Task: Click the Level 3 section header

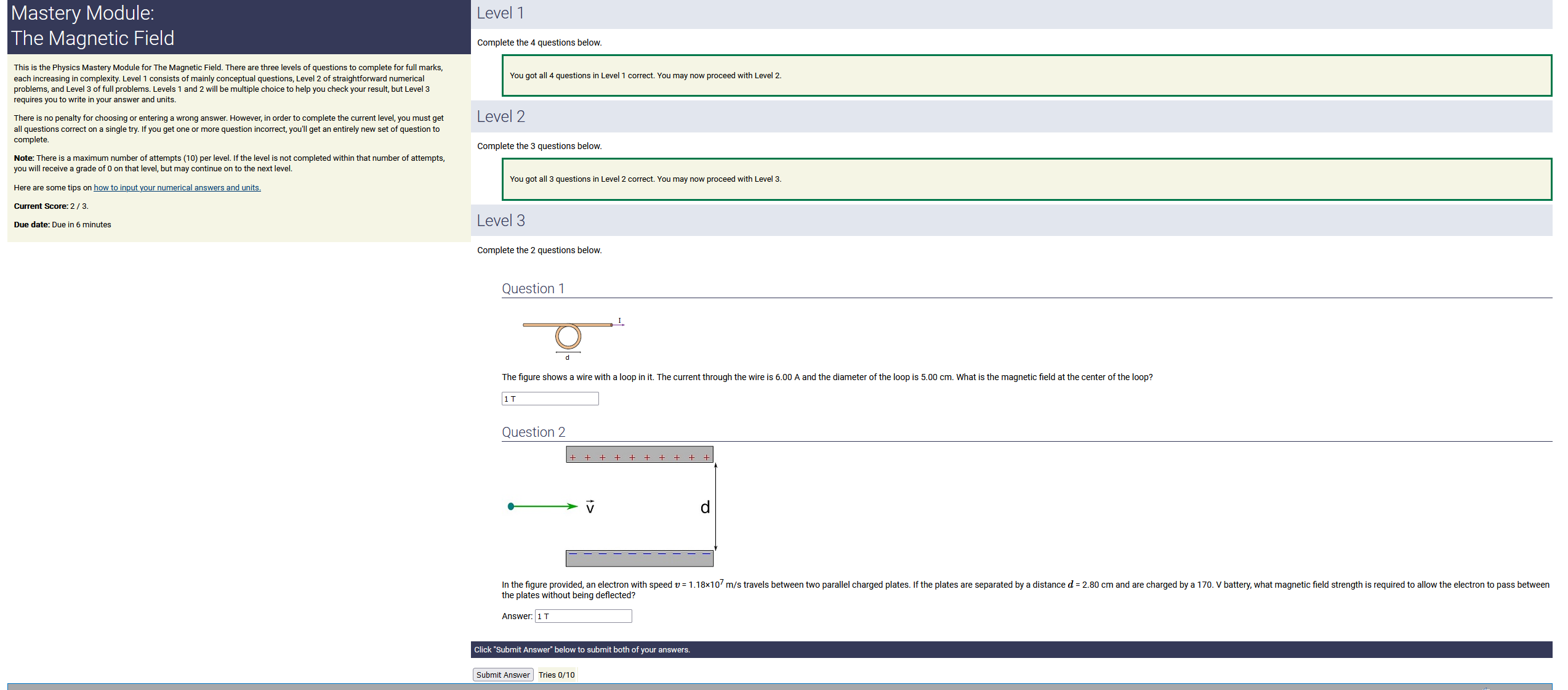Action: tap(501, 221)
